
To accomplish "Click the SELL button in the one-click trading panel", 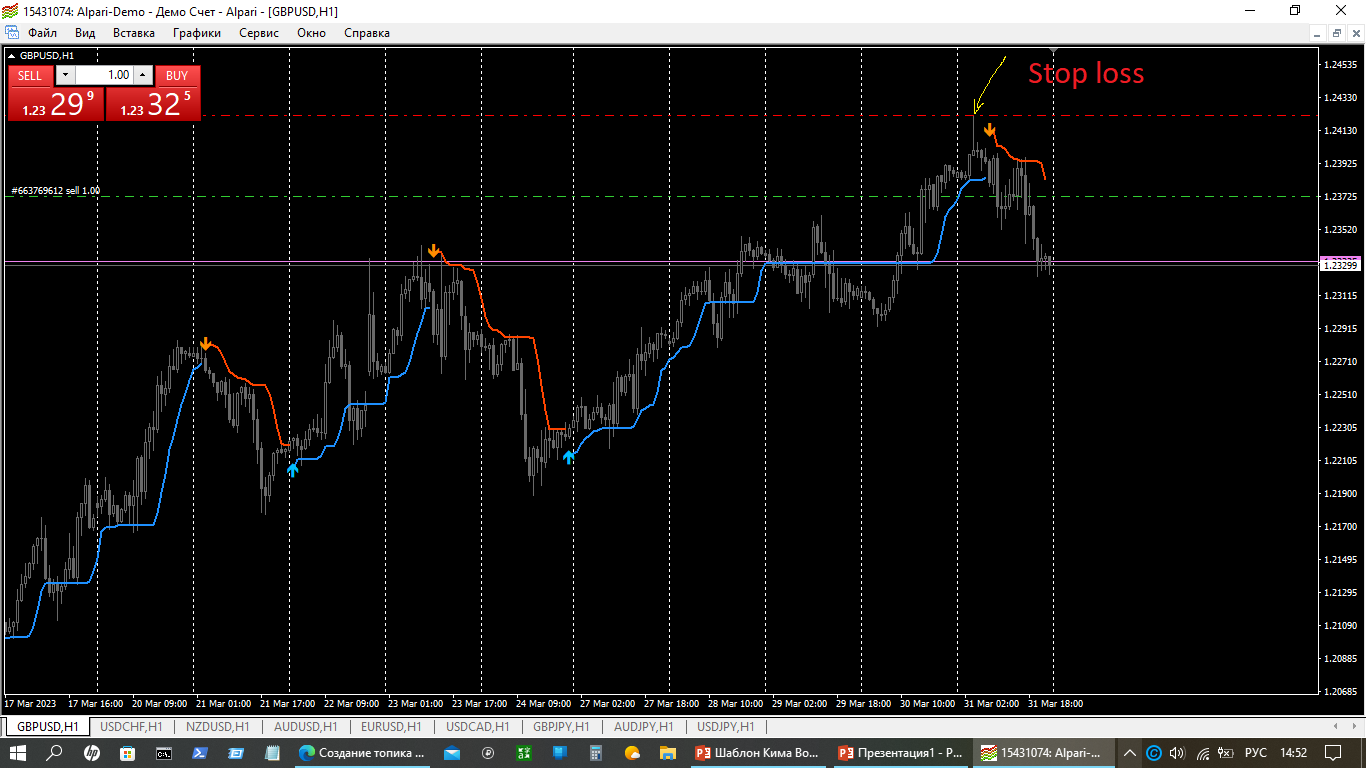I will coord(30,75).
